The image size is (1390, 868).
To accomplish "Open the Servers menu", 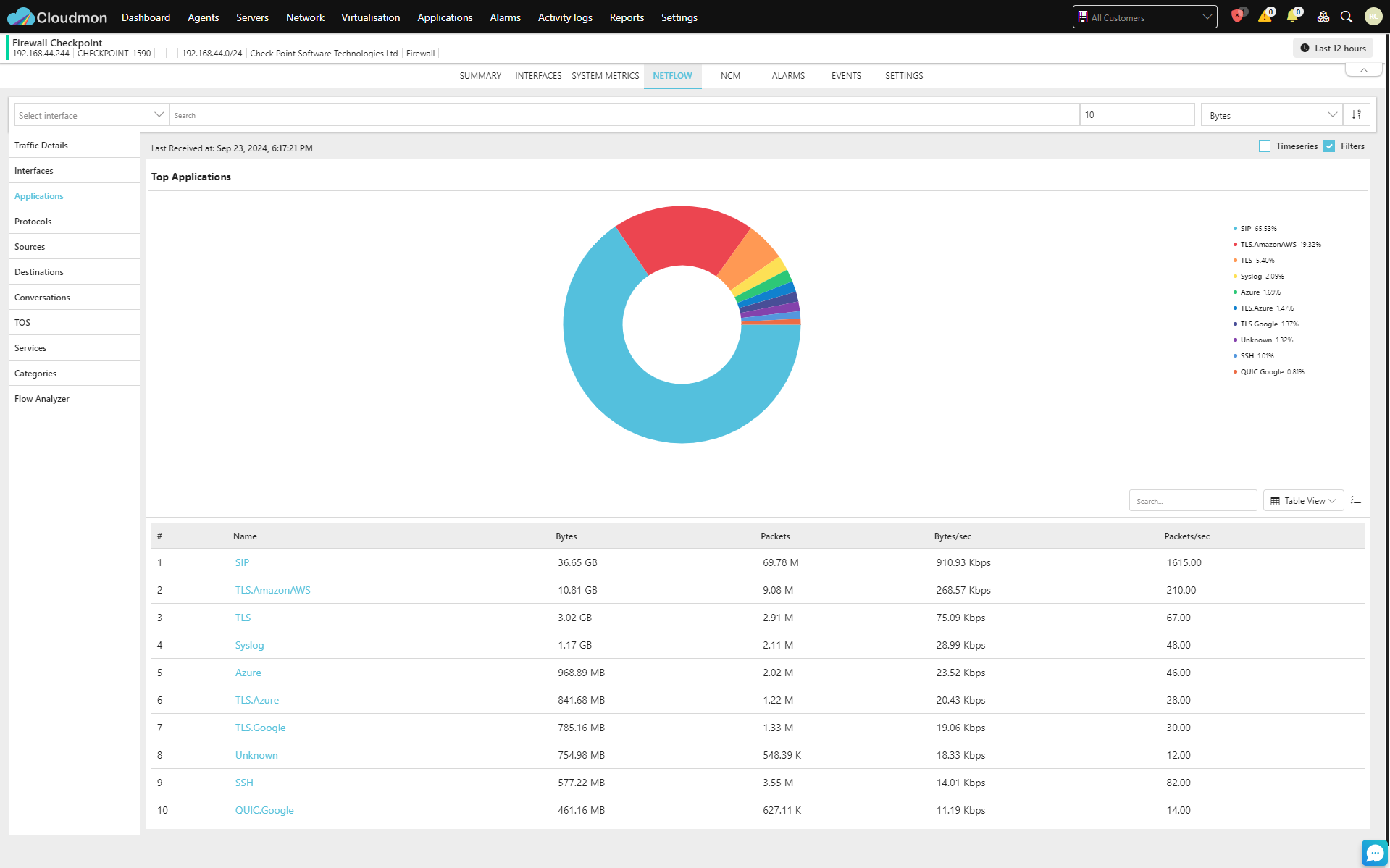I will tap(252, 17).
